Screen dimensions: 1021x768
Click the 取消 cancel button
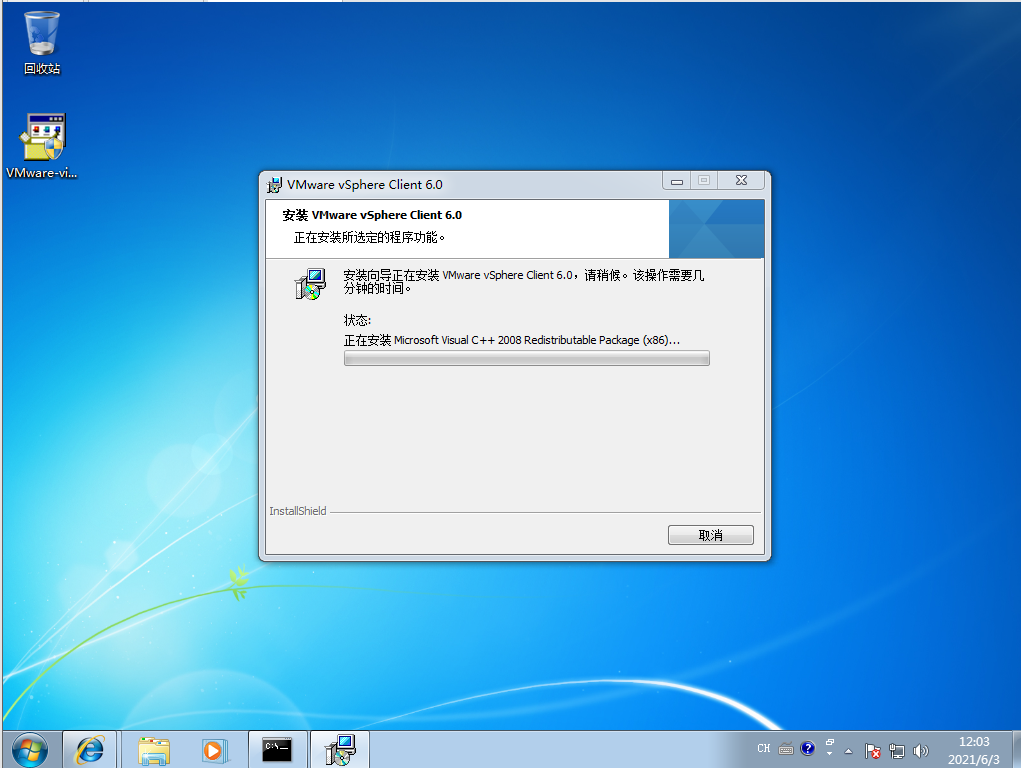coord(710,535)
